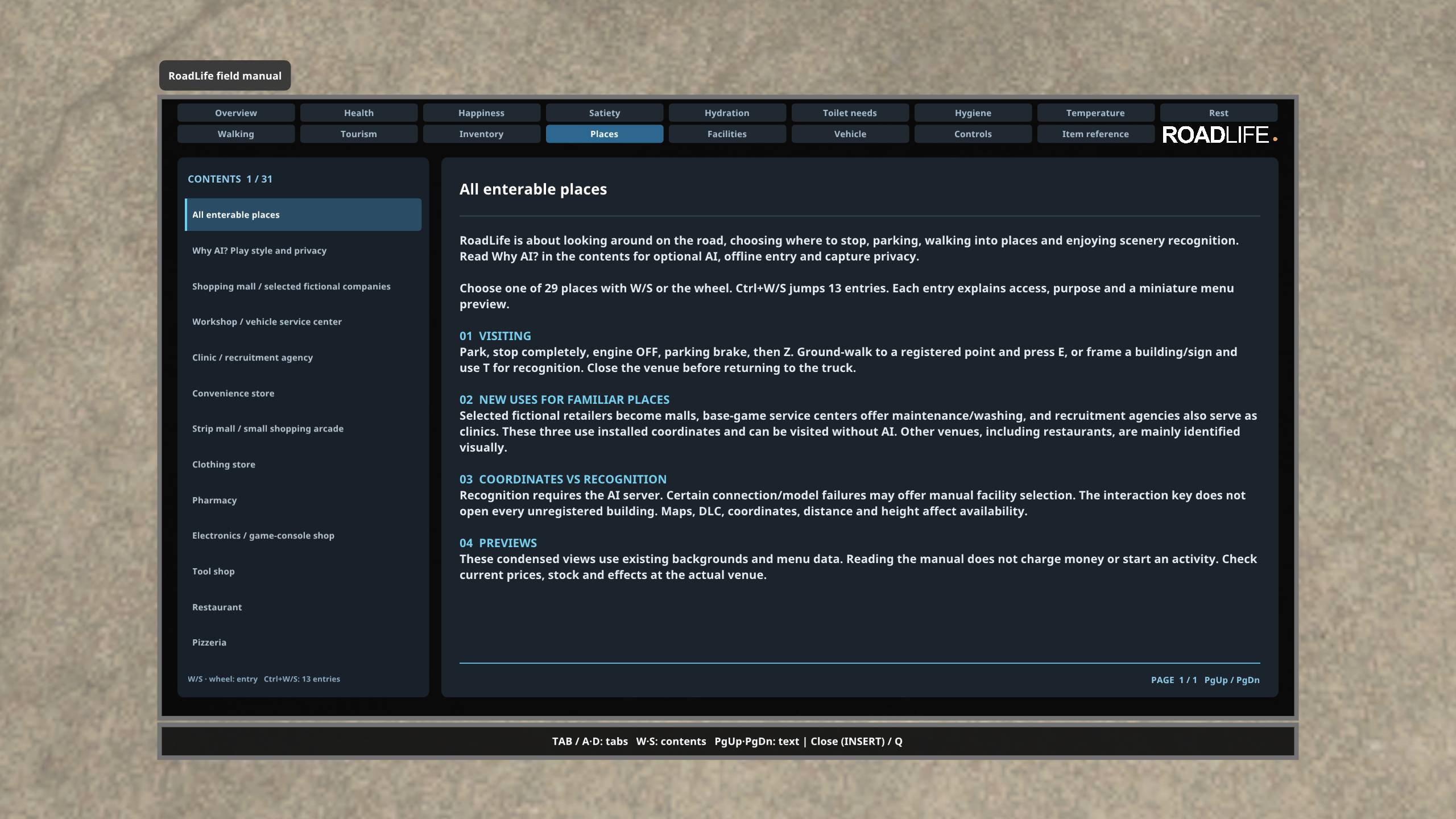Select the Inventory tab

482,134
